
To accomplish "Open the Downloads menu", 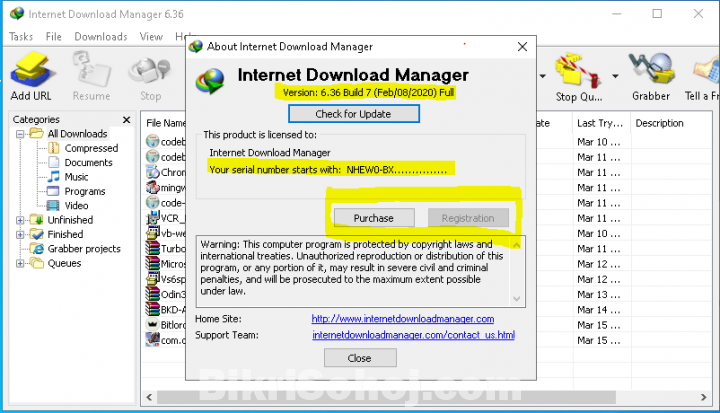I will coord(101,37).
